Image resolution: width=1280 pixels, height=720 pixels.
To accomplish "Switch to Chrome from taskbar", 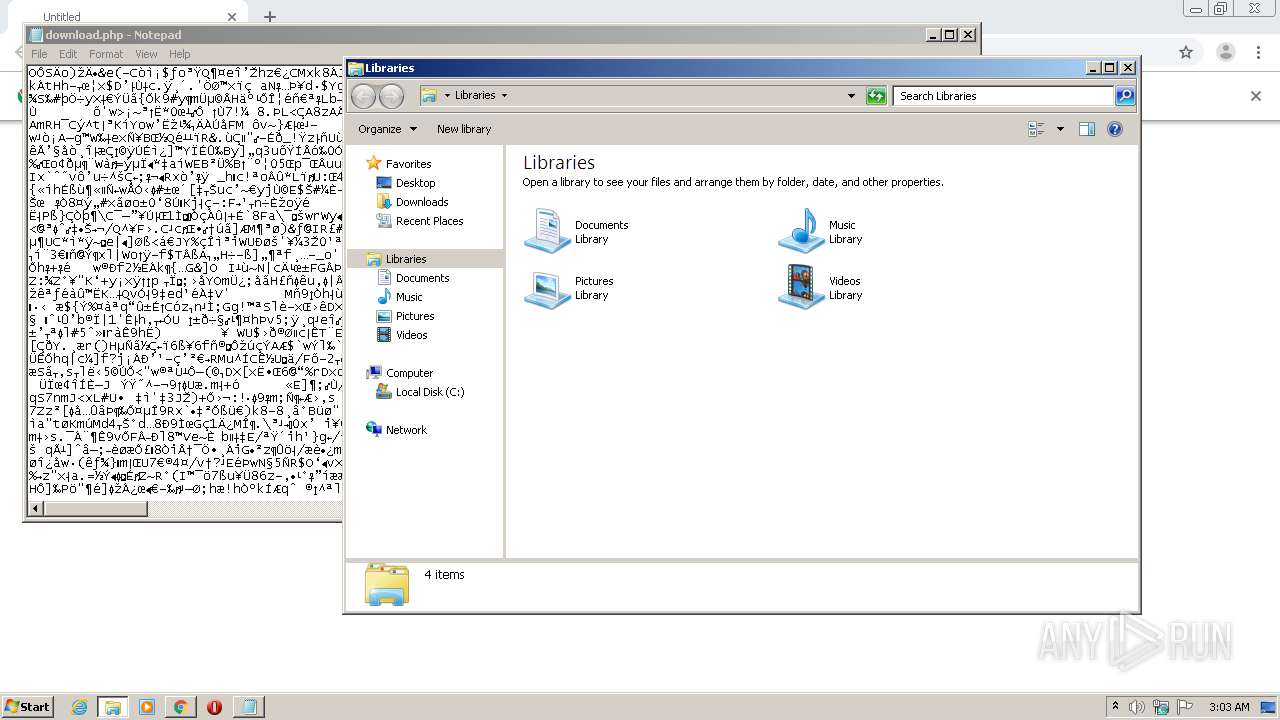I will click(x=180, y=707).
